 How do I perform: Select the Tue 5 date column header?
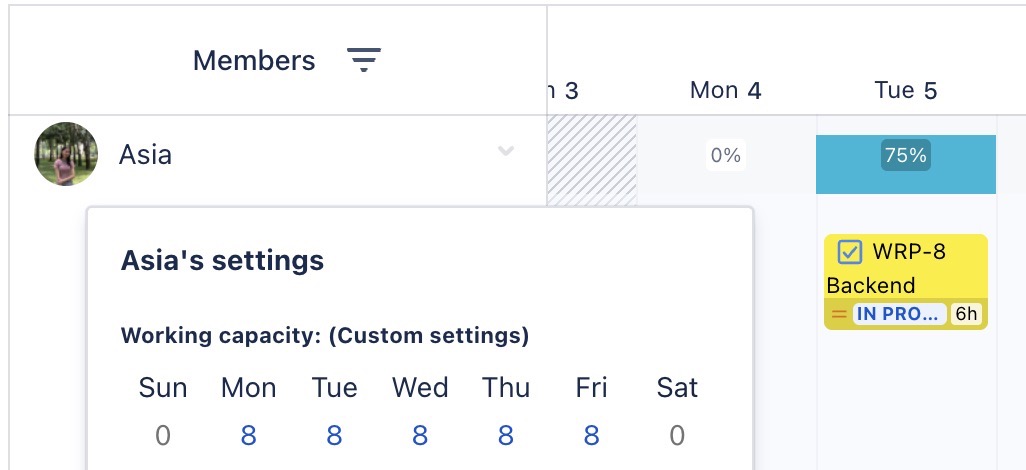point(906,91)
